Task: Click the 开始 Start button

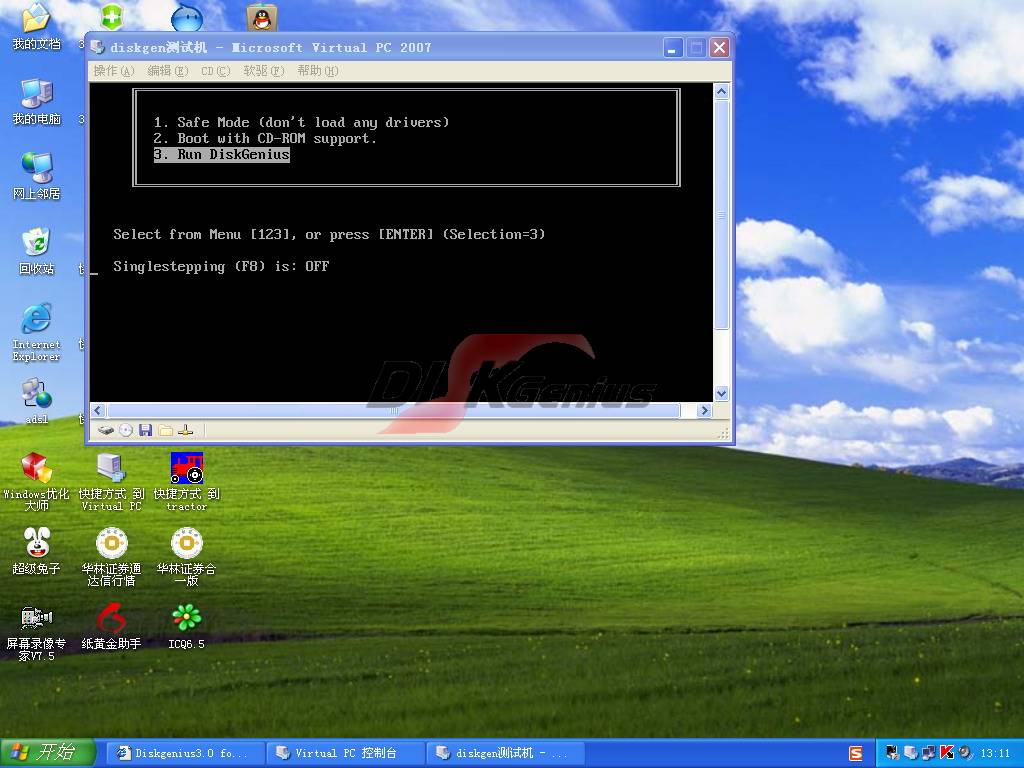Action: pos(48,753)
